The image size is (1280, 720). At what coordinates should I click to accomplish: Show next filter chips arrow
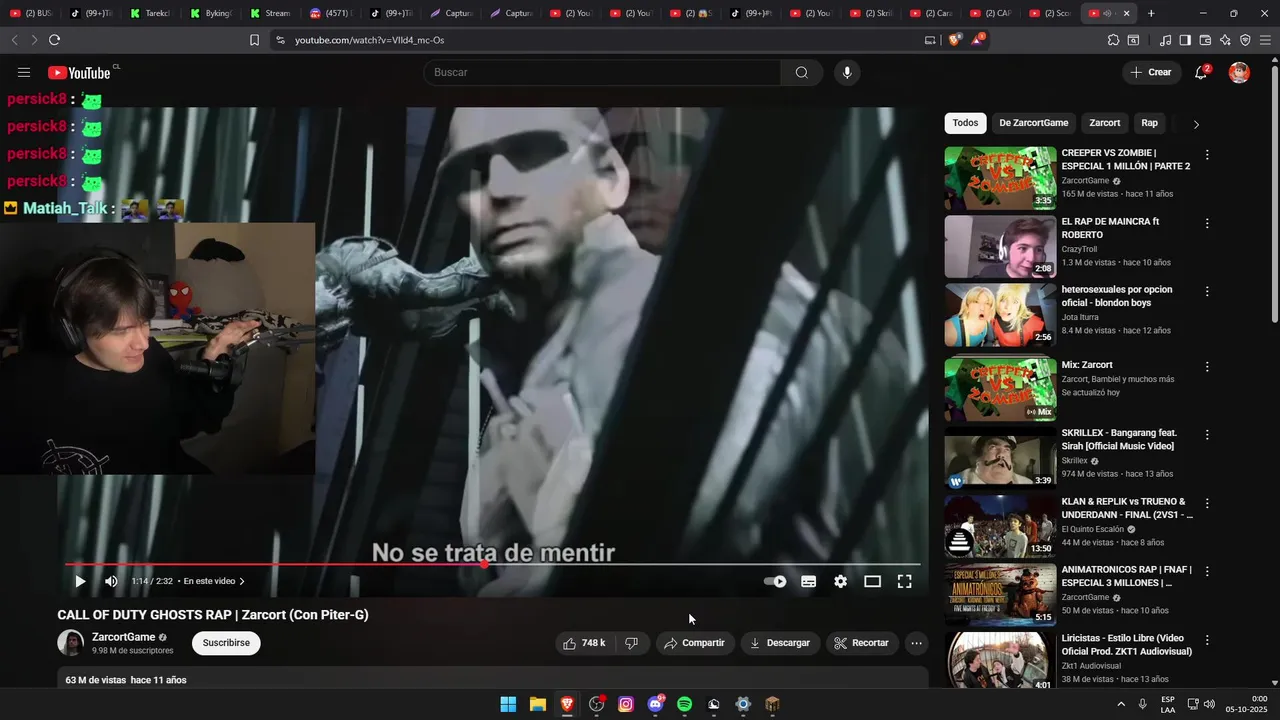(x=1196, y=124)
